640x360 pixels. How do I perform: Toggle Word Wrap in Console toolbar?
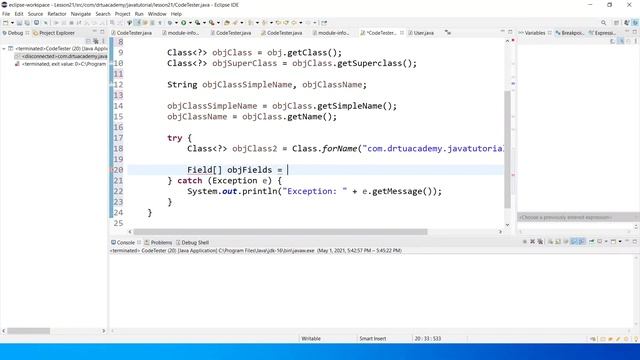(x=566, y=242)
